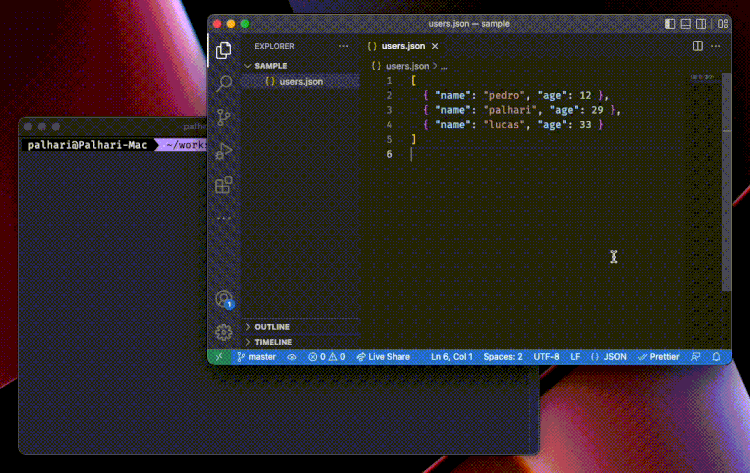Start Live Share from status bar
This screenshot has width=750, height=473.
click(383, 357)
